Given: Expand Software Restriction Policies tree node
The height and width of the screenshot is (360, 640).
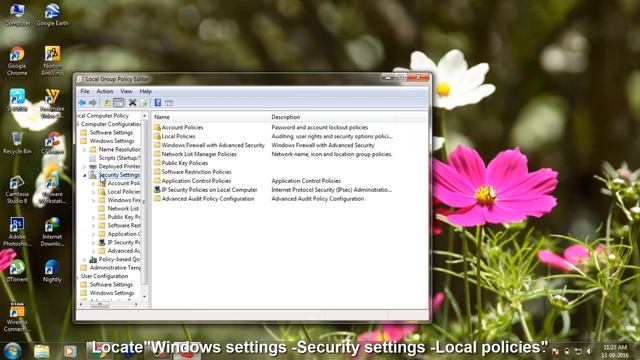Looking at the screenshot, I should coord(93,226).
